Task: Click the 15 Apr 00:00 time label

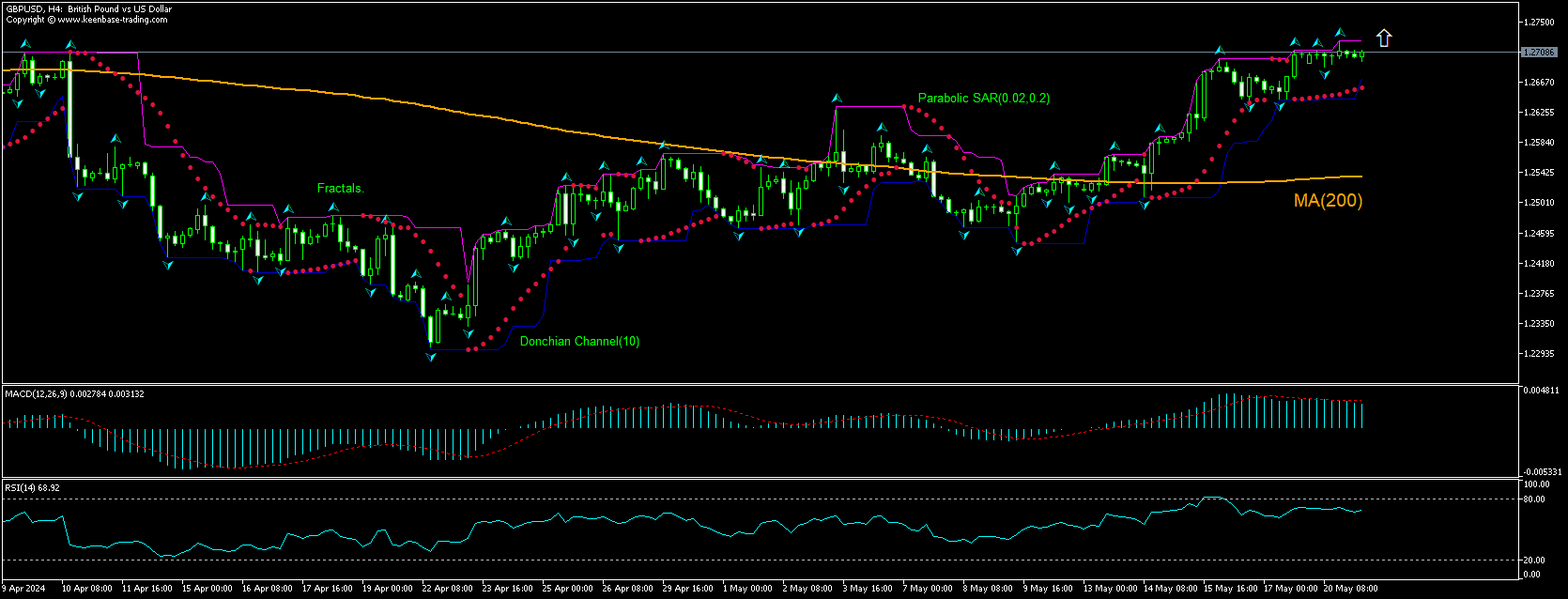Action: tap(208, 589)
